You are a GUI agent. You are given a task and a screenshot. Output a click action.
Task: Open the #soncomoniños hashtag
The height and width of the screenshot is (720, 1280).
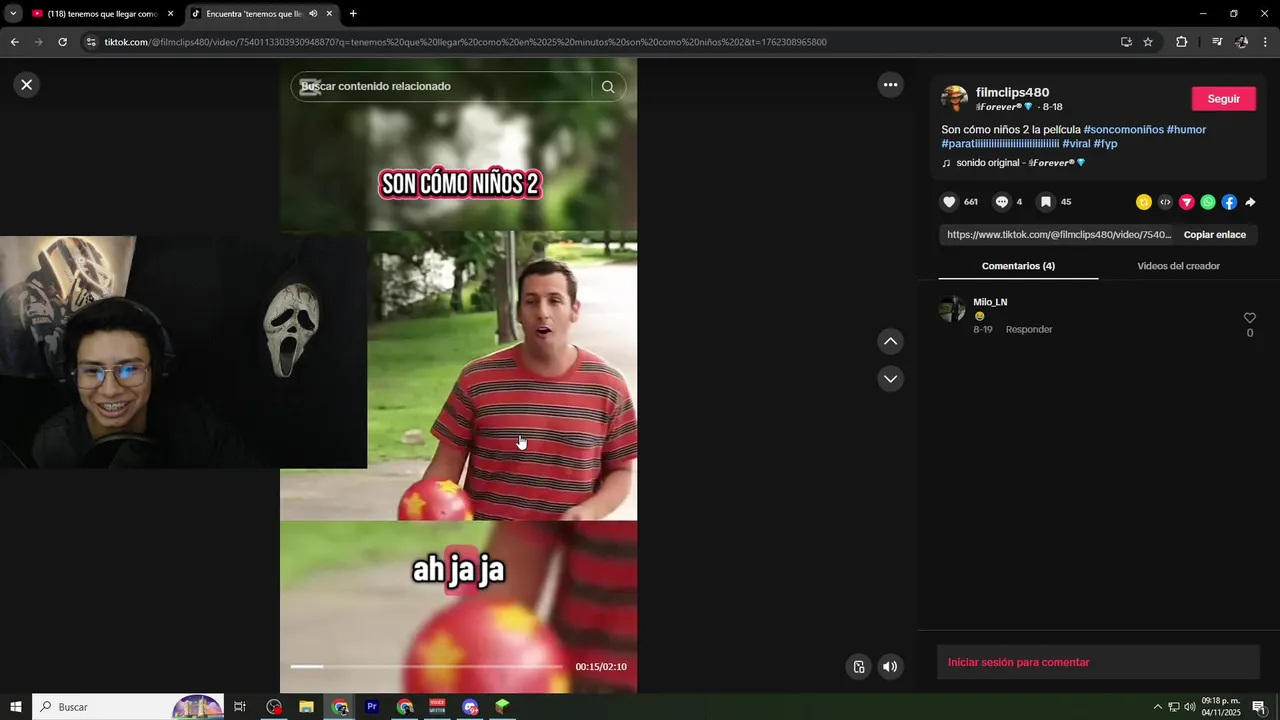pos(1123,130)
